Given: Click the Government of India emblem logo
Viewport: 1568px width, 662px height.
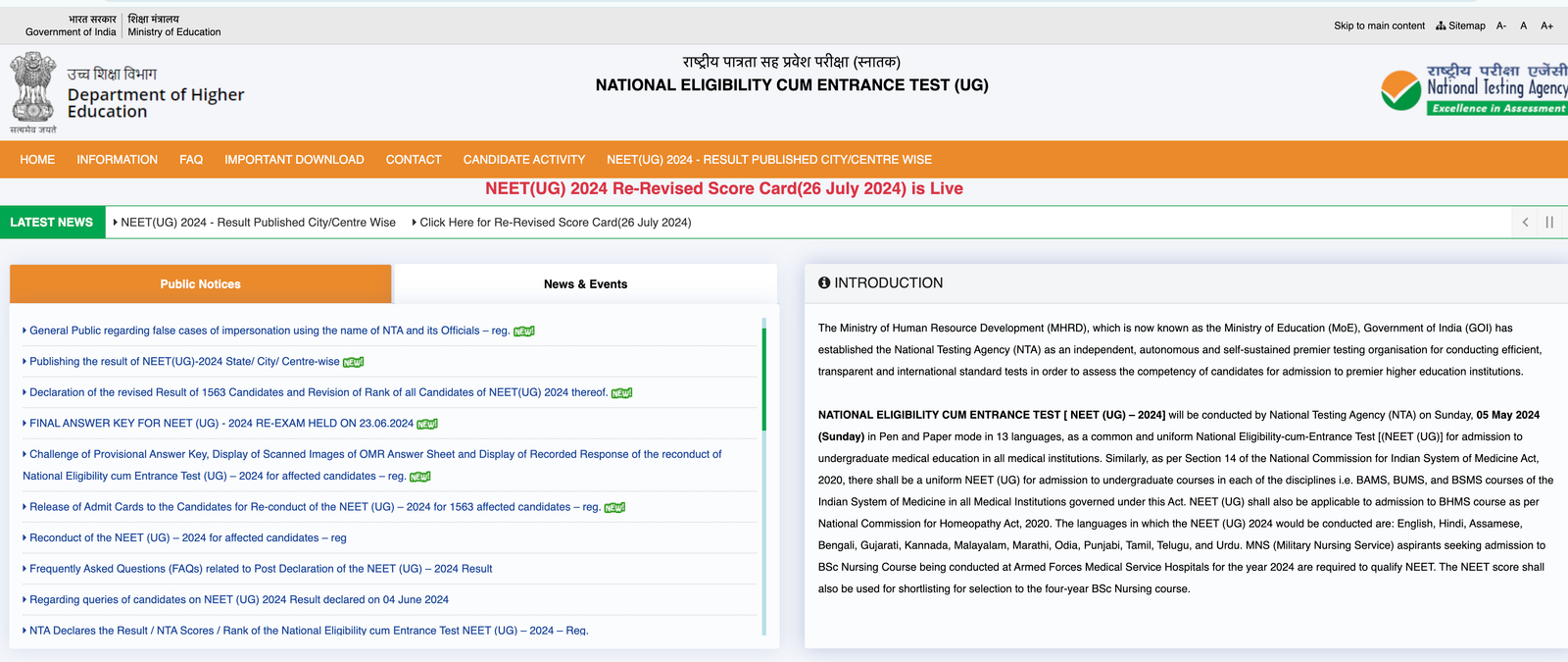Looking at the screenshot, I should click(x=32, y=89).
